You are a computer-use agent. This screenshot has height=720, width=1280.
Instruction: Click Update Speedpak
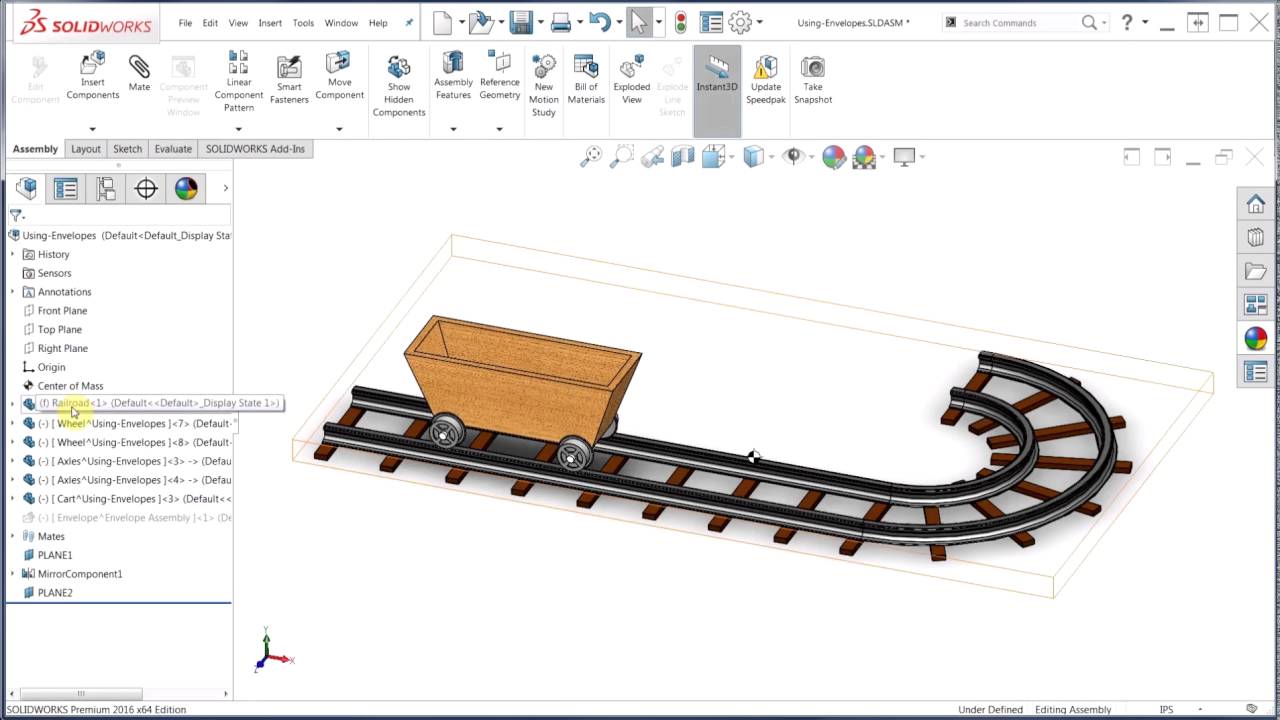click(765, 79)
